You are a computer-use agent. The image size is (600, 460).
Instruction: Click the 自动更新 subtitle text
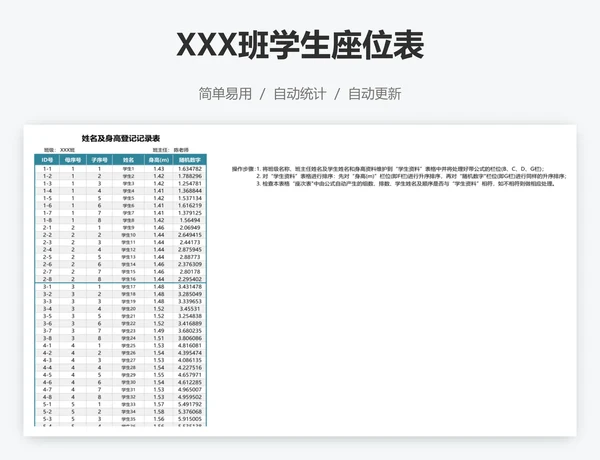pyautogui.click(x=374, y=94)
